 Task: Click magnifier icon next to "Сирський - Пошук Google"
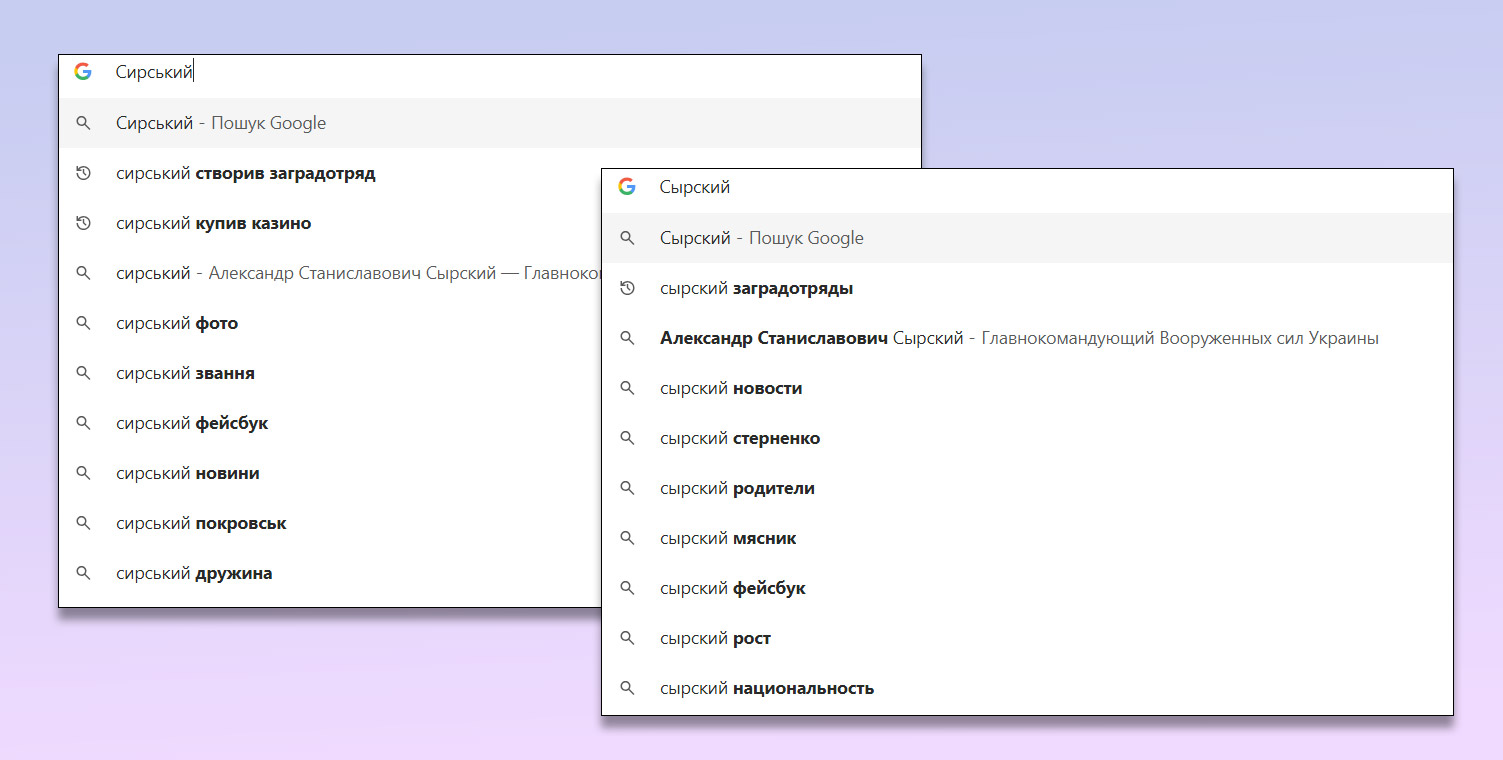(83, 123)
